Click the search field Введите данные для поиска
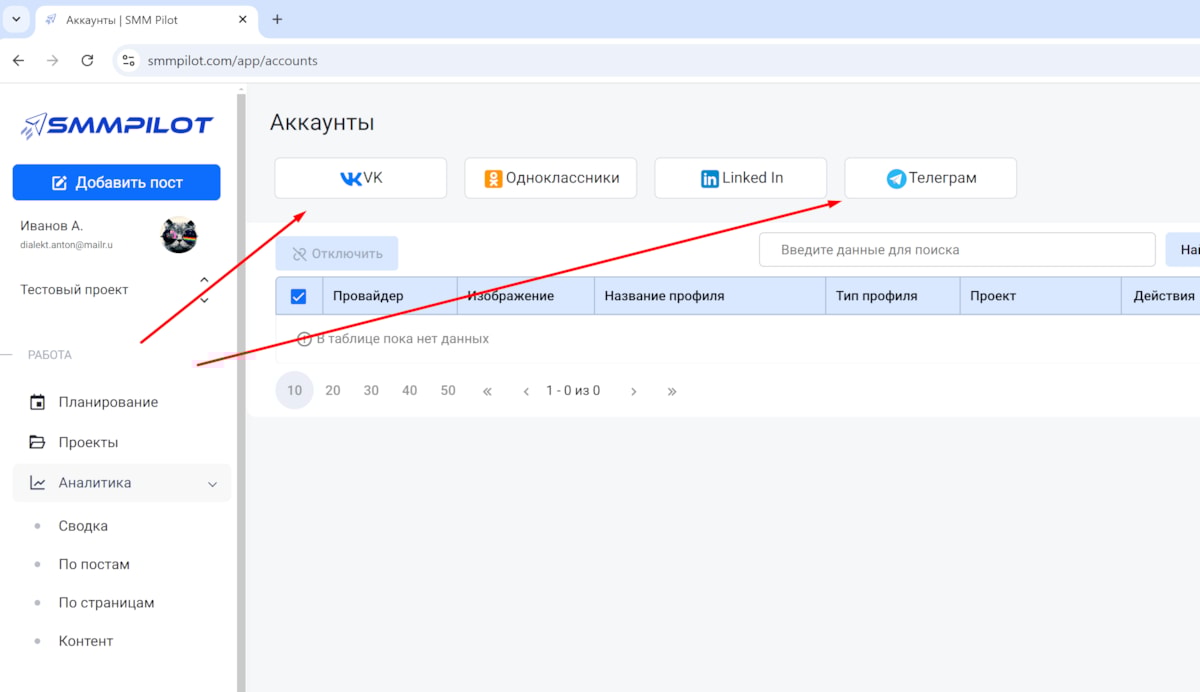 click(957, 250)
